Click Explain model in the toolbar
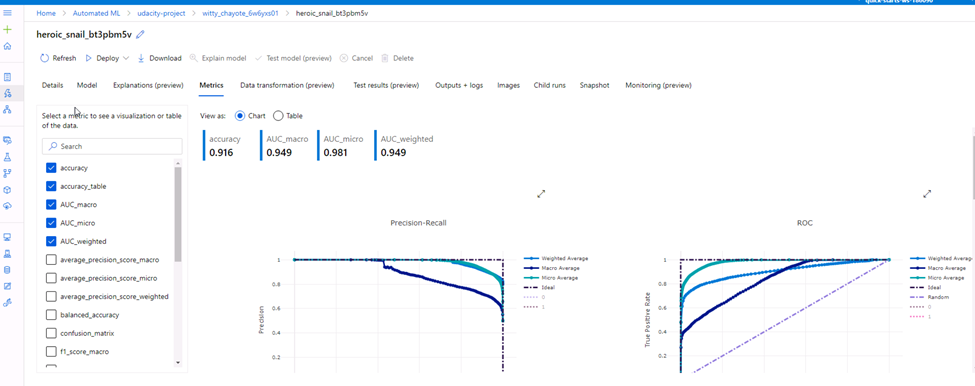 pyautogui.click(x=218, y=58)
